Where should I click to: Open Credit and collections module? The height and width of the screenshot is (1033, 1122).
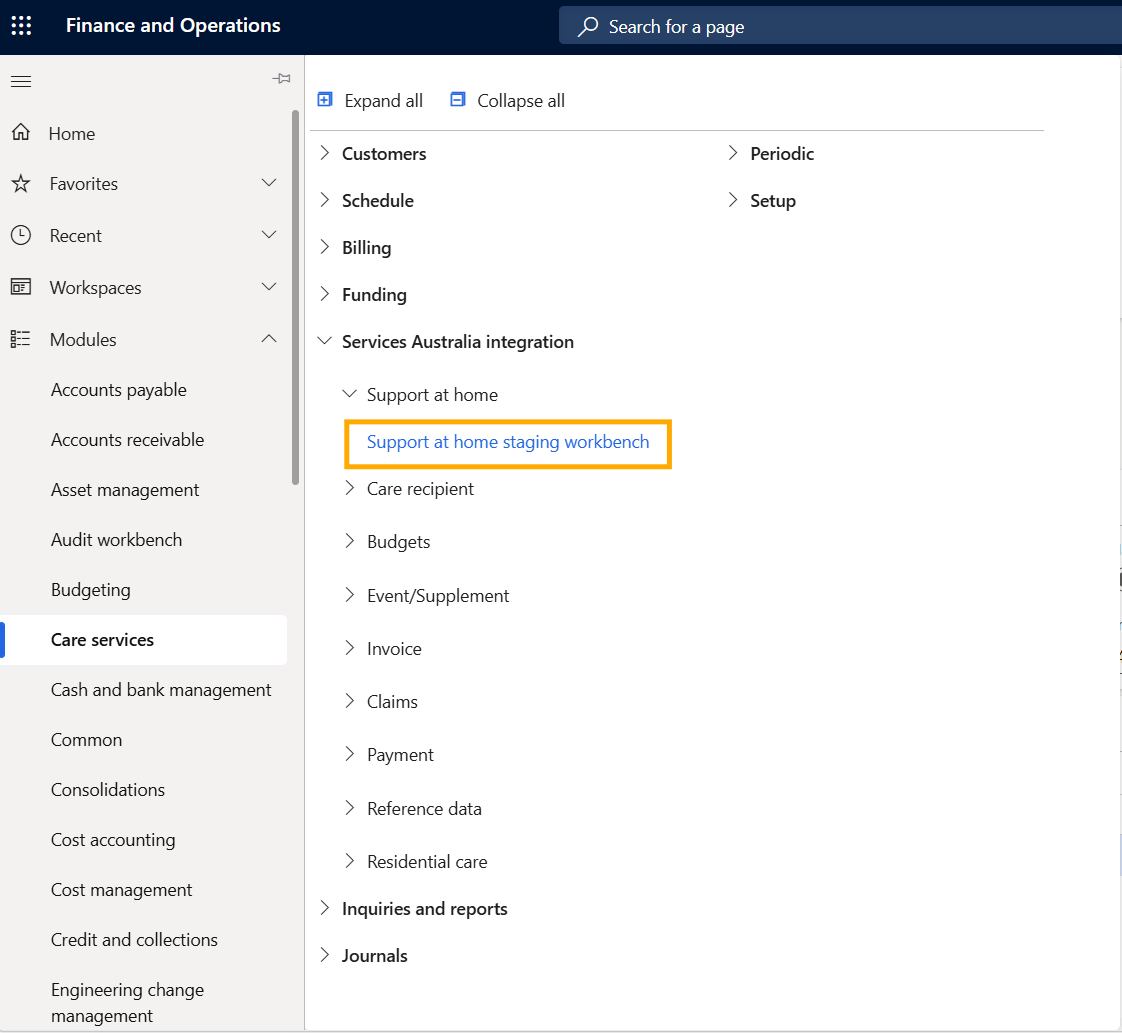click(135, 940)
